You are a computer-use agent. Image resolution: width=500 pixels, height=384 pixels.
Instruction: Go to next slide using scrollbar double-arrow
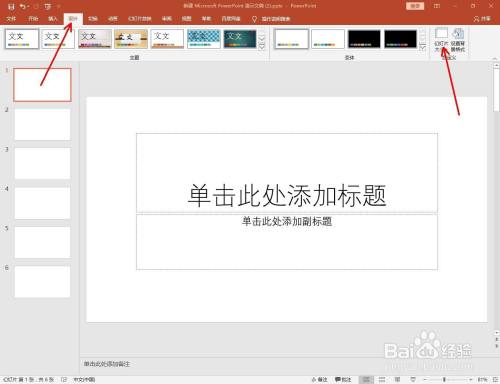tap(496, 346)
